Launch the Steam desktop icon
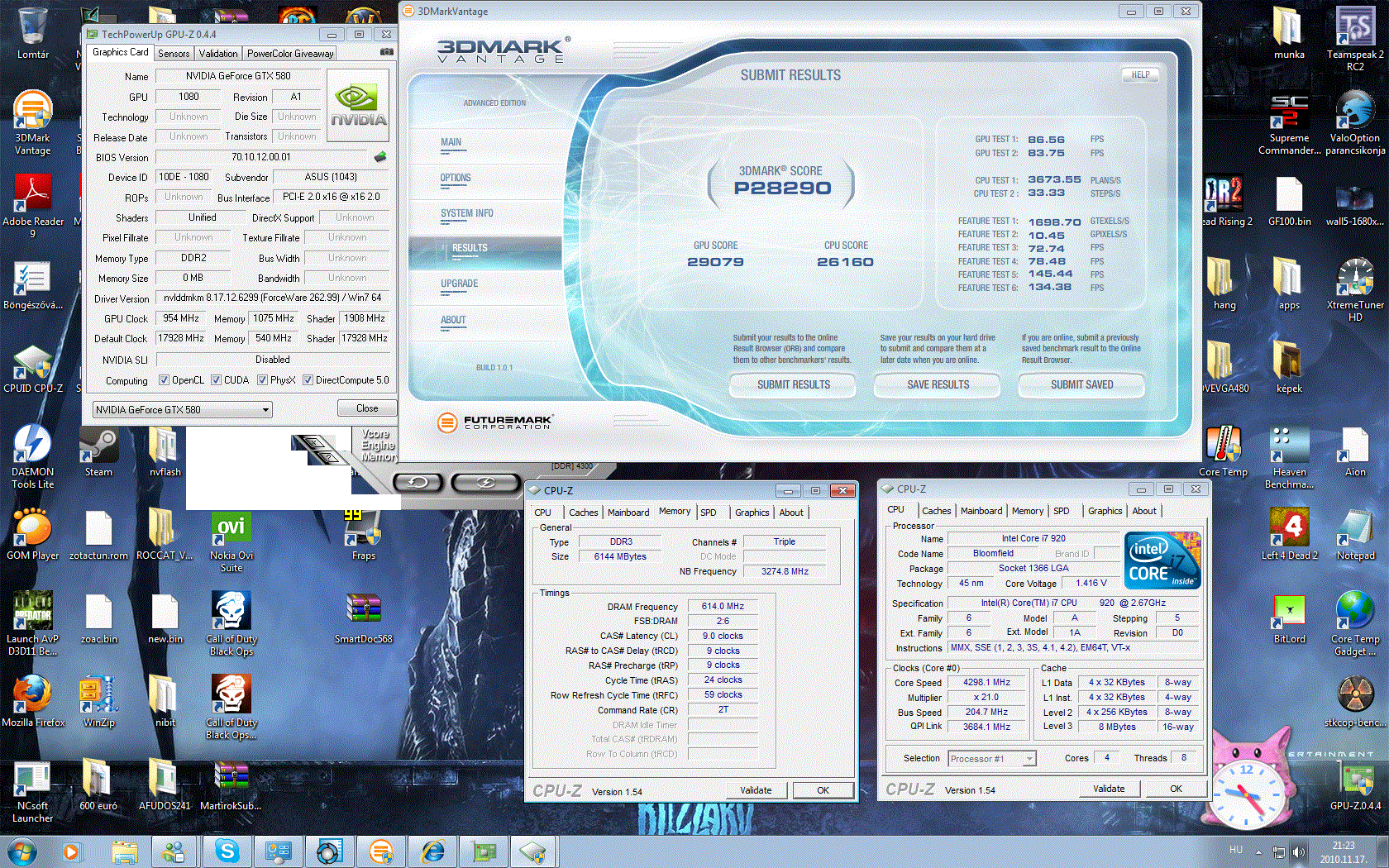 tap(98, 452)
